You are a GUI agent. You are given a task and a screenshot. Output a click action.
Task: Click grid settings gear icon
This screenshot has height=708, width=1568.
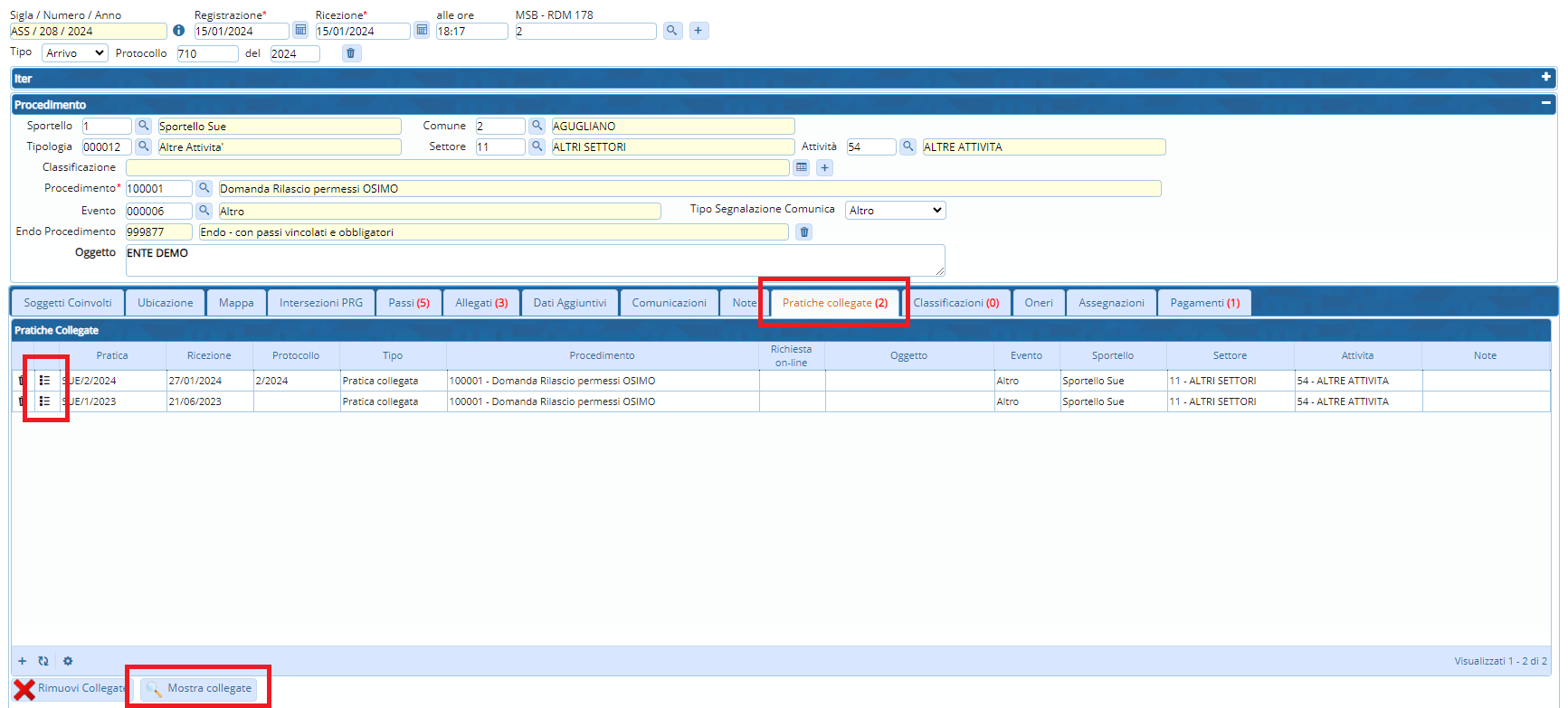coord(68,661)
